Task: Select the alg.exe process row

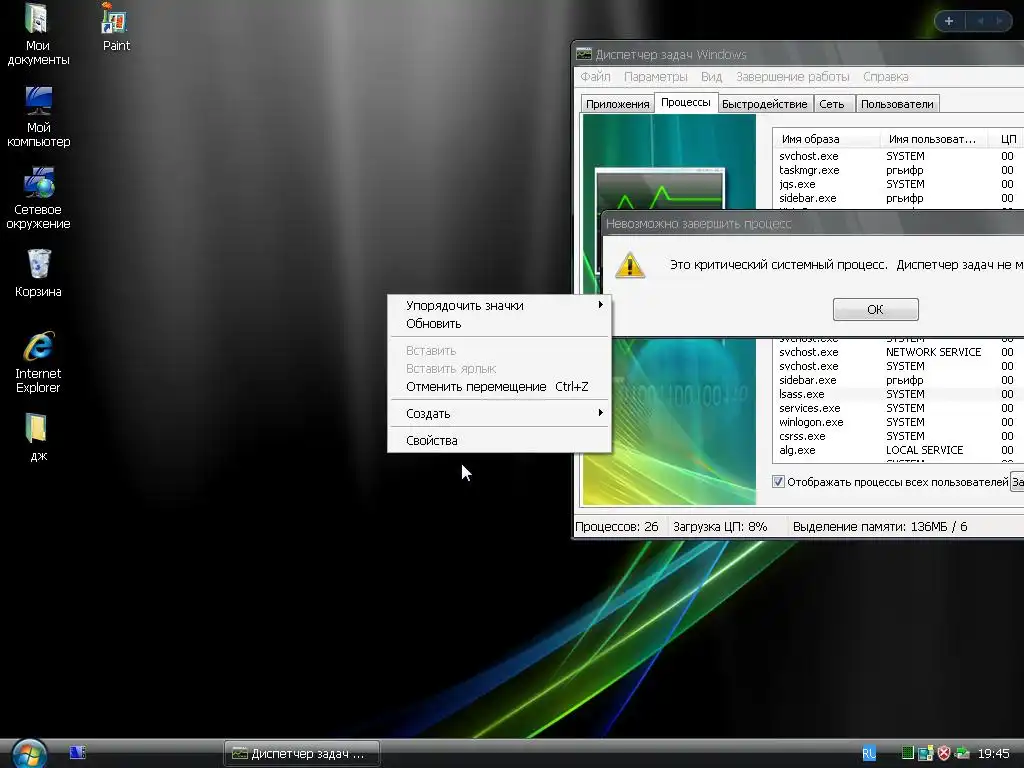Action: 899,451
